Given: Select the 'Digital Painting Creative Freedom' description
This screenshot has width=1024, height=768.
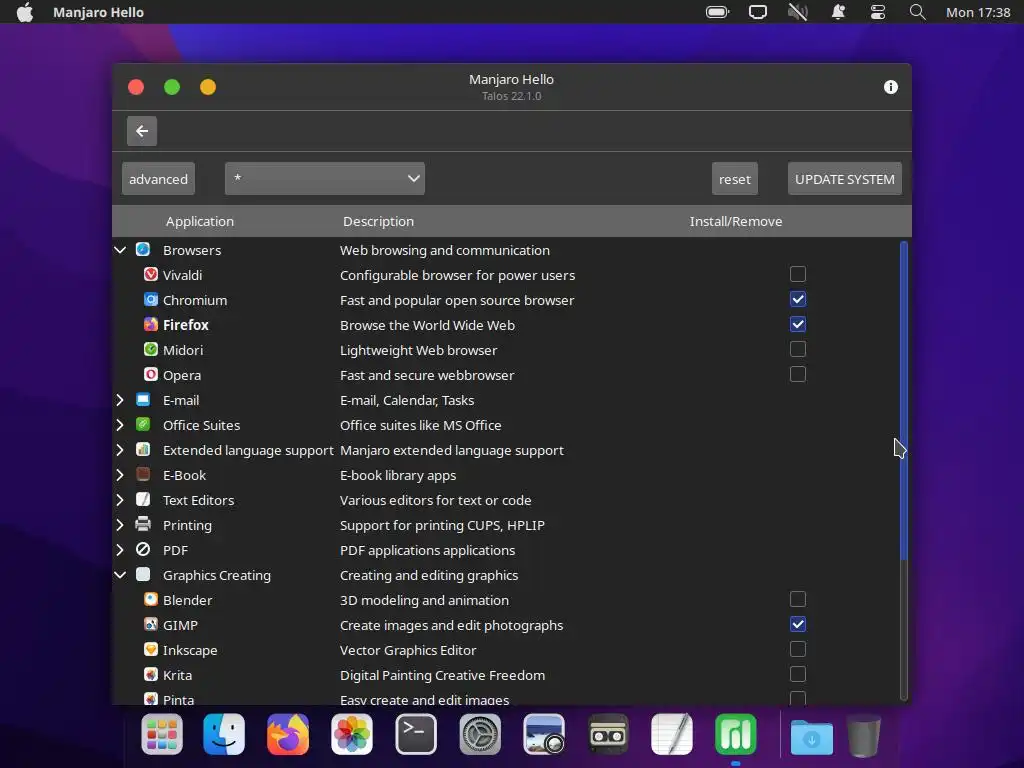Looking at the screenshot, I should [442, 675].
